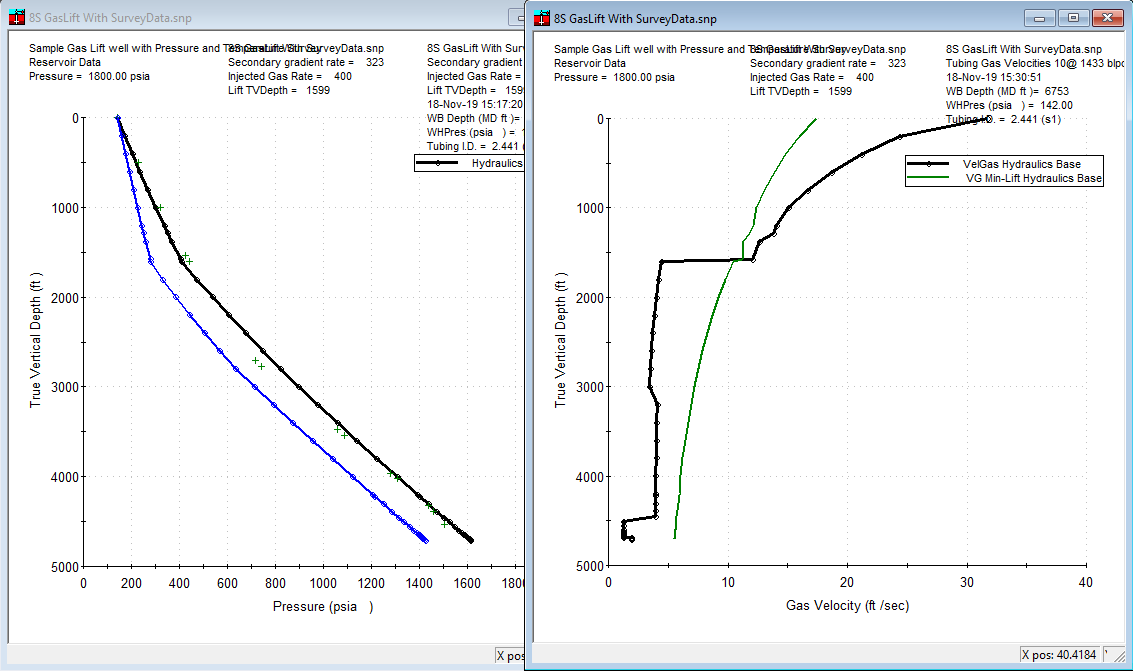
Task: Open the system menu via the right window's title bar icon
Action: (542, 17)
